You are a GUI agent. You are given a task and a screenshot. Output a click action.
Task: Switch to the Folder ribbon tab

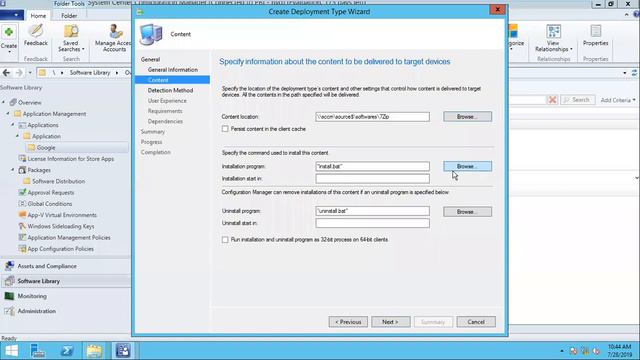coord(69,16)
